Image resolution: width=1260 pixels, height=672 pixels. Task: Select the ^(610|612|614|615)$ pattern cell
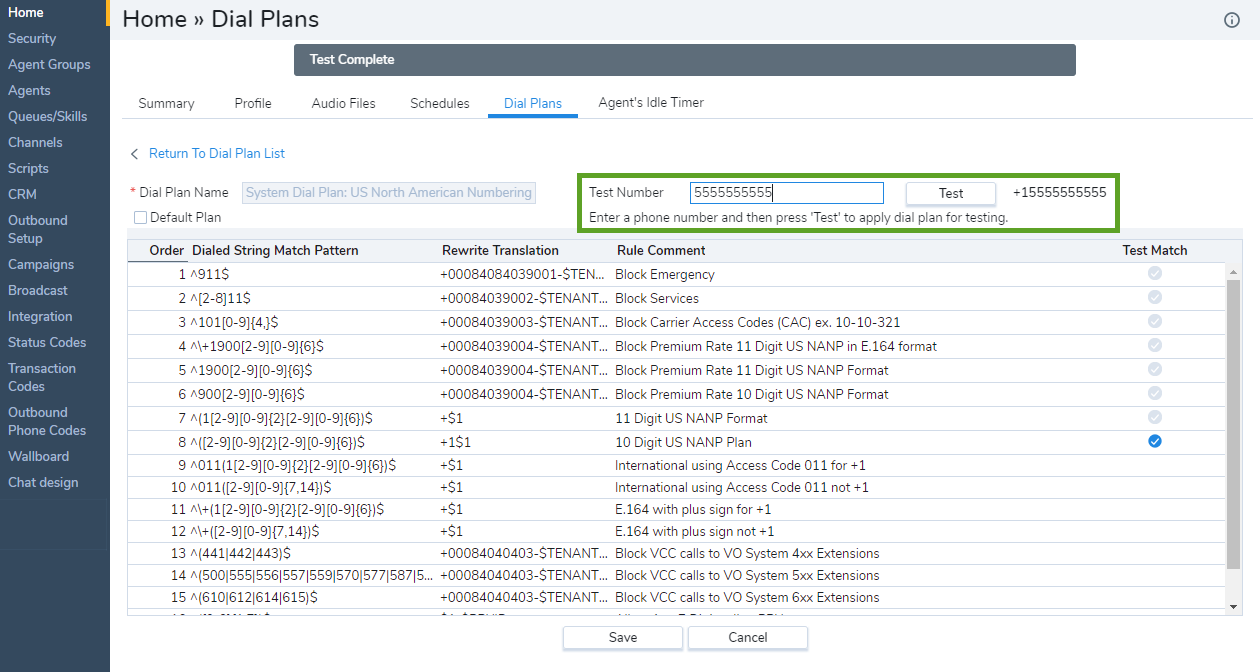click(254, 597)
